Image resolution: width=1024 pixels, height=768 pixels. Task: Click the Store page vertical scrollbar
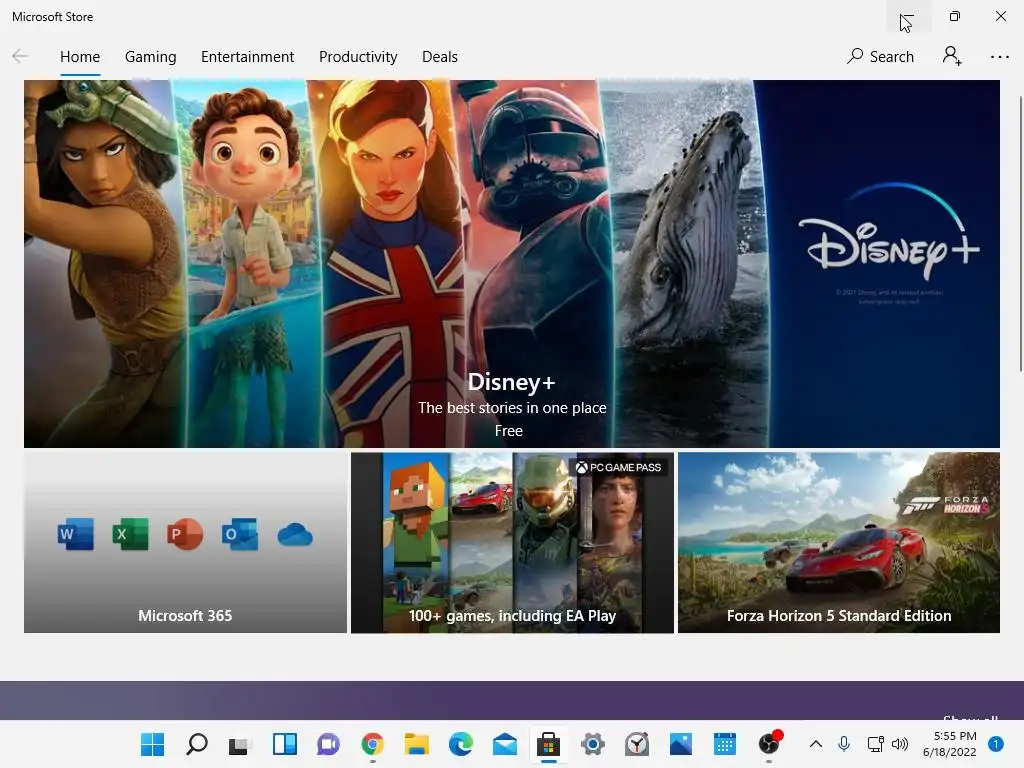point(1020,234)
